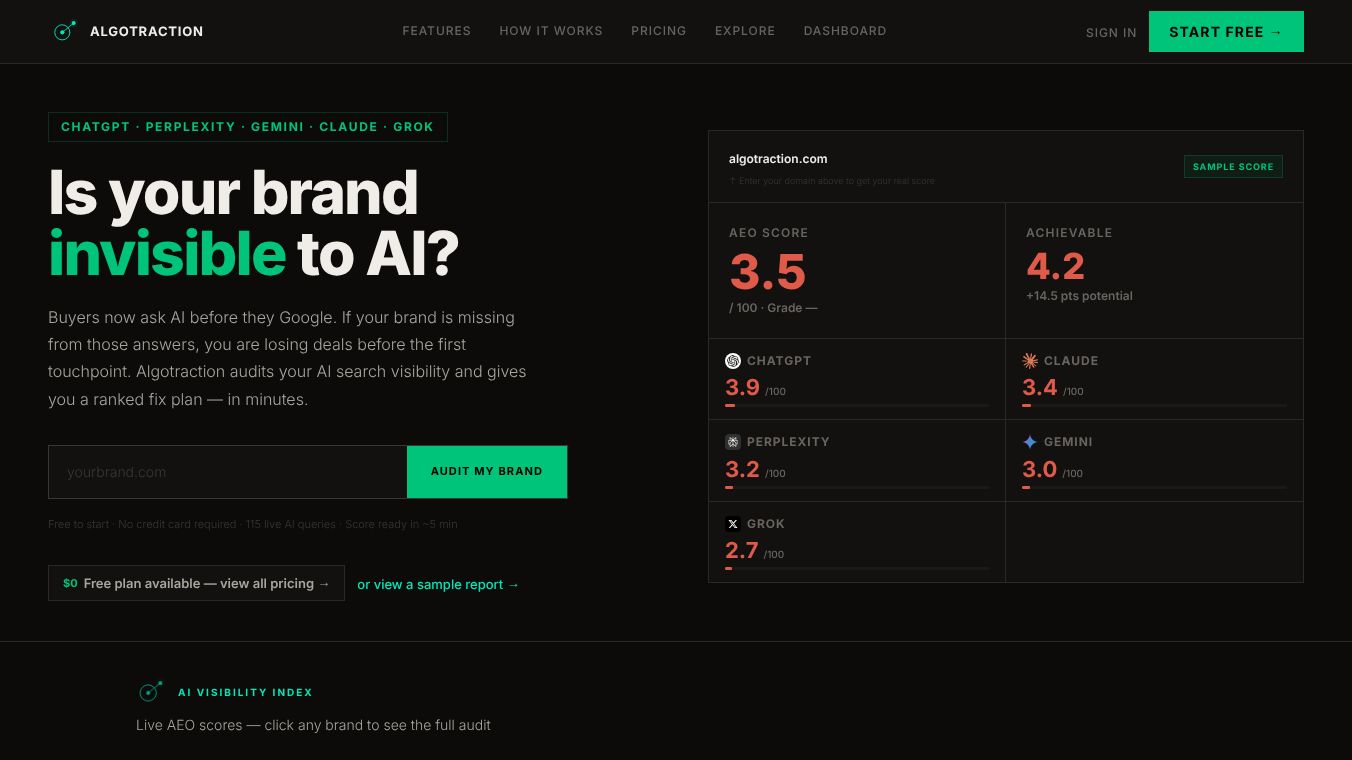Viewport: 1352px width, 760px height.
Task: Click the Perplexity logo icon
Action: 733,442
